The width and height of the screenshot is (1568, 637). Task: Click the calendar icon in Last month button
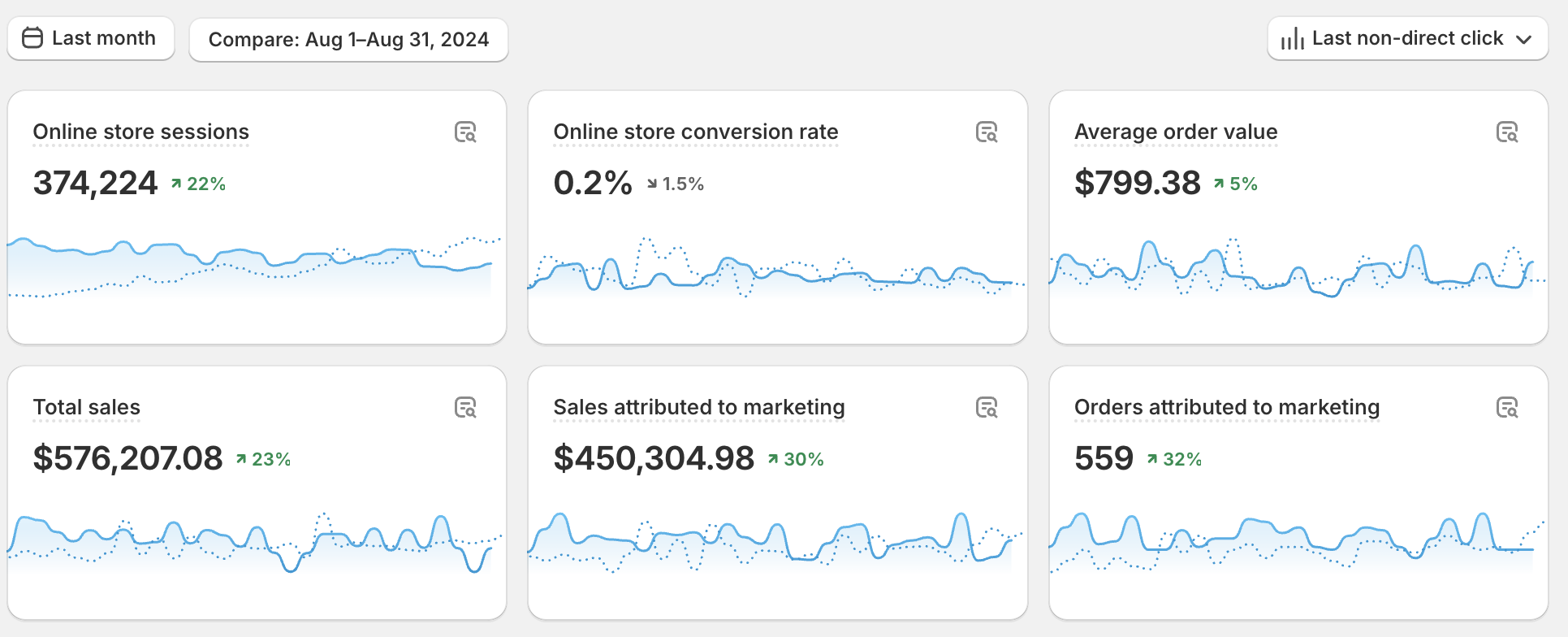pyautogui.click(x=32, y=38)
